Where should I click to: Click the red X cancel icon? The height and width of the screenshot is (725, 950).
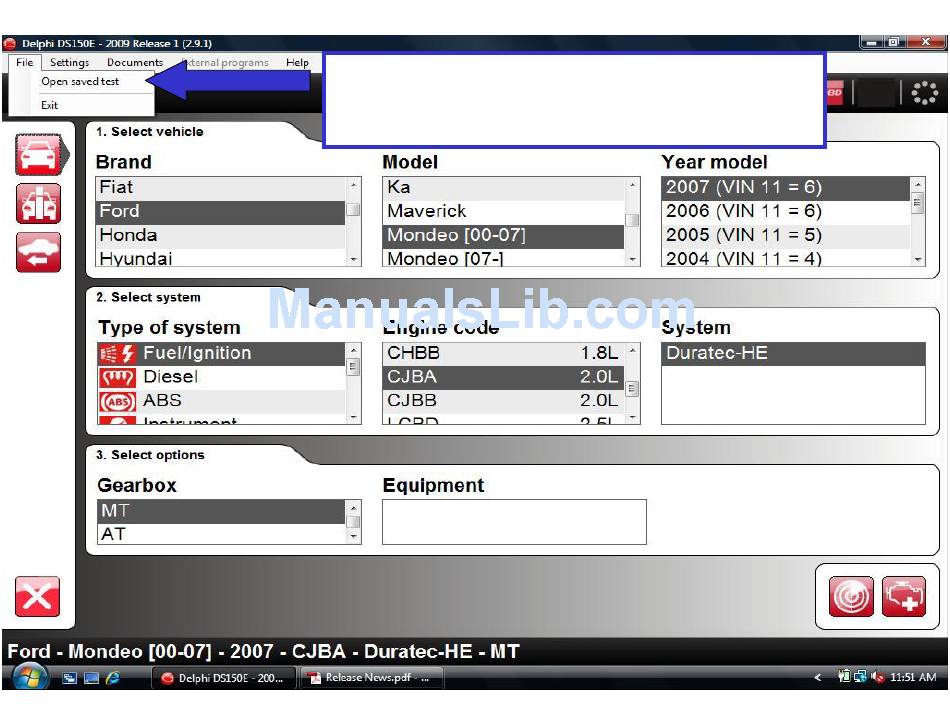pyautogui.click(x=38, y=597)
